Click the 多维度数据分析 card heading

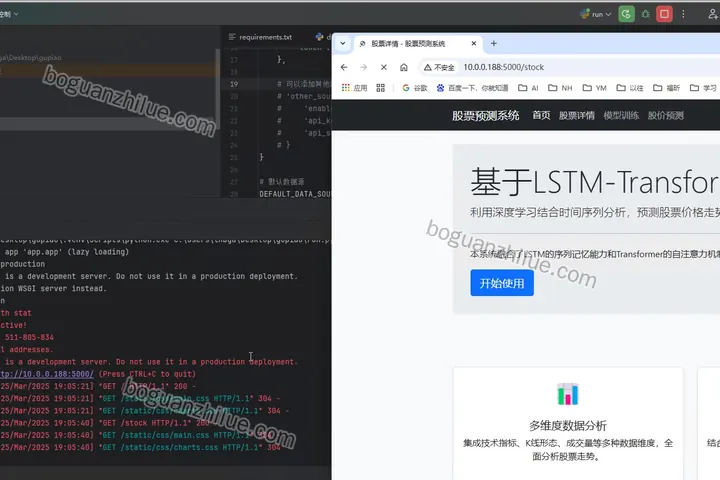568,426
